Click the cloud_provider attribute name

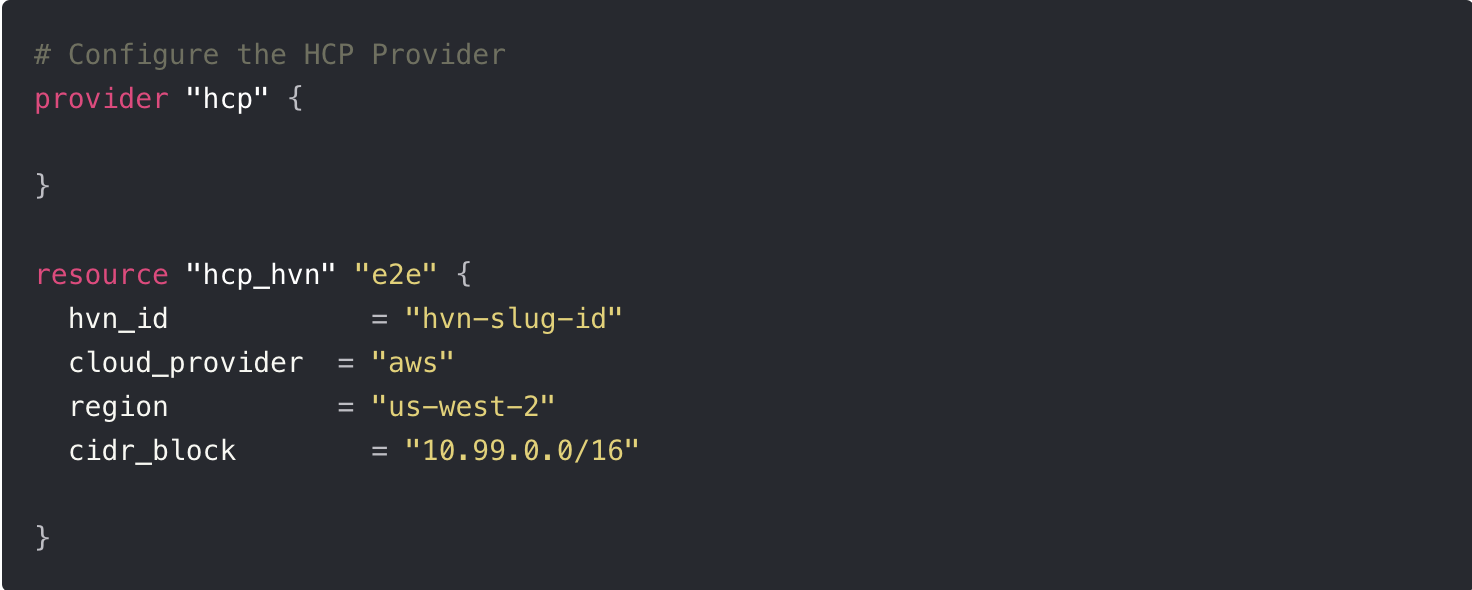click(185, 363)
